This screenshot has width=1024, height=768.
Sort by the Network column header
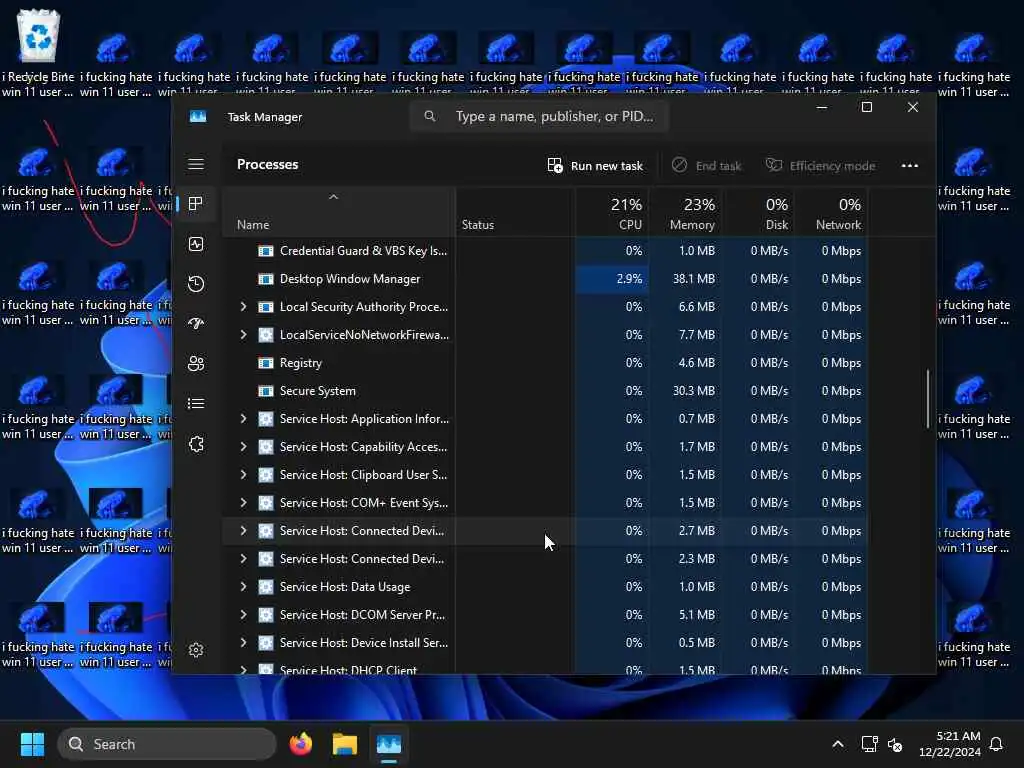pos(831,214)
